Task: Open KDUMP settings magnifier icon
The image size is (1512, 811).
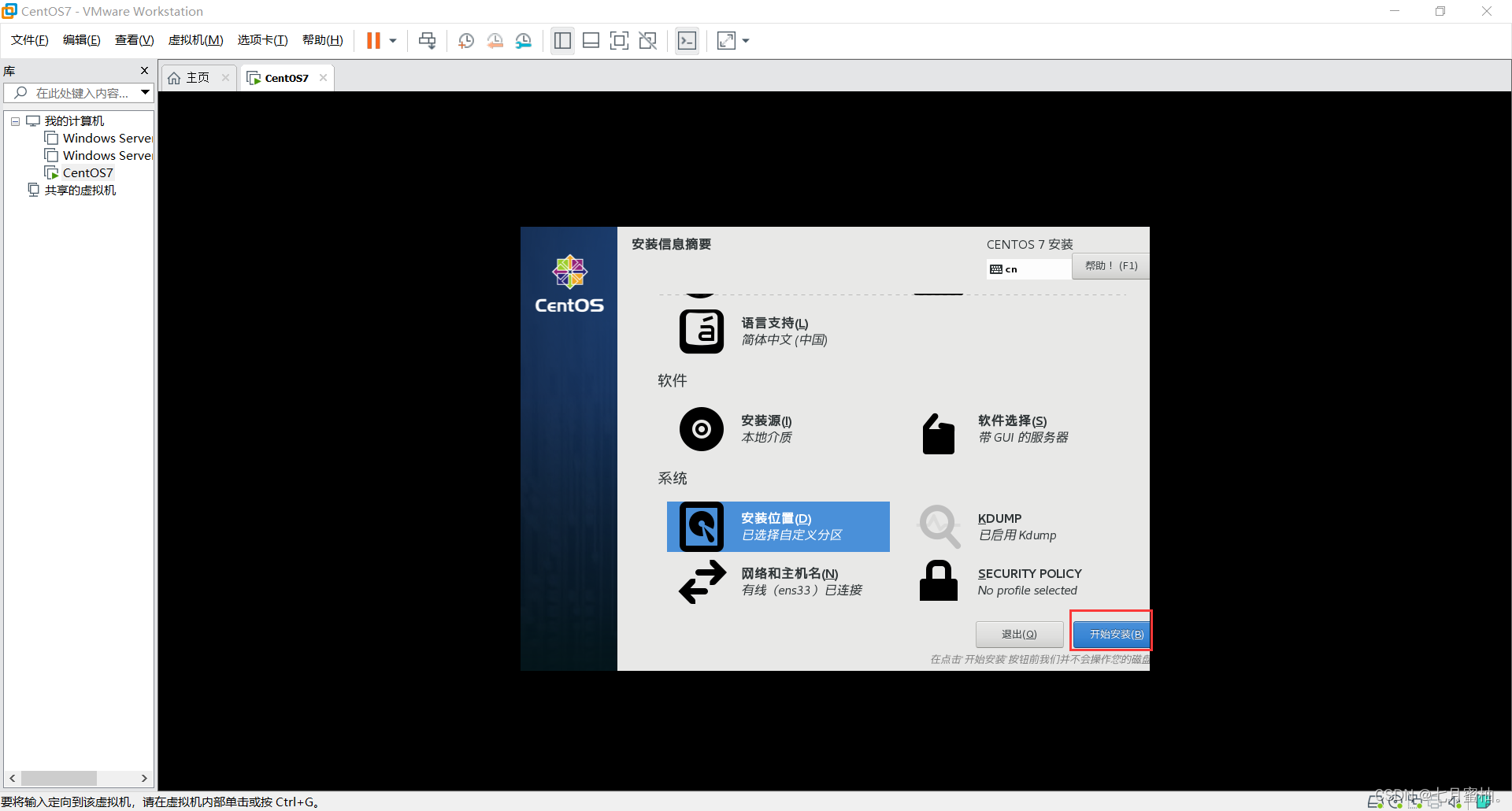Action: click(x=939, y=526)
